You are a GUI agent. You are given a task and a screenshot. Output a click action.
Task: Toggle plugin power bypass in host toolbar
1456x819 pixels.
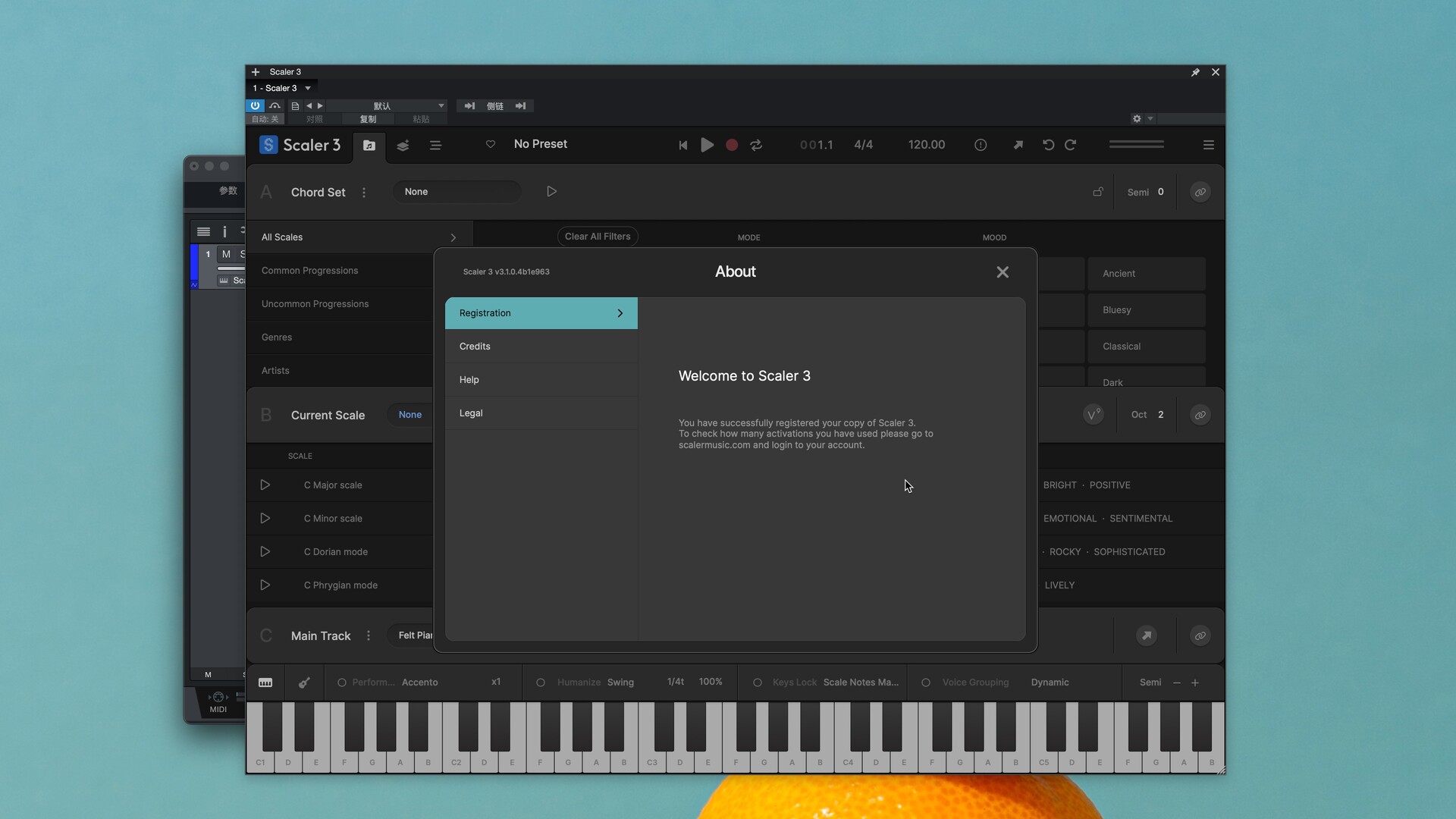point(255,105)
